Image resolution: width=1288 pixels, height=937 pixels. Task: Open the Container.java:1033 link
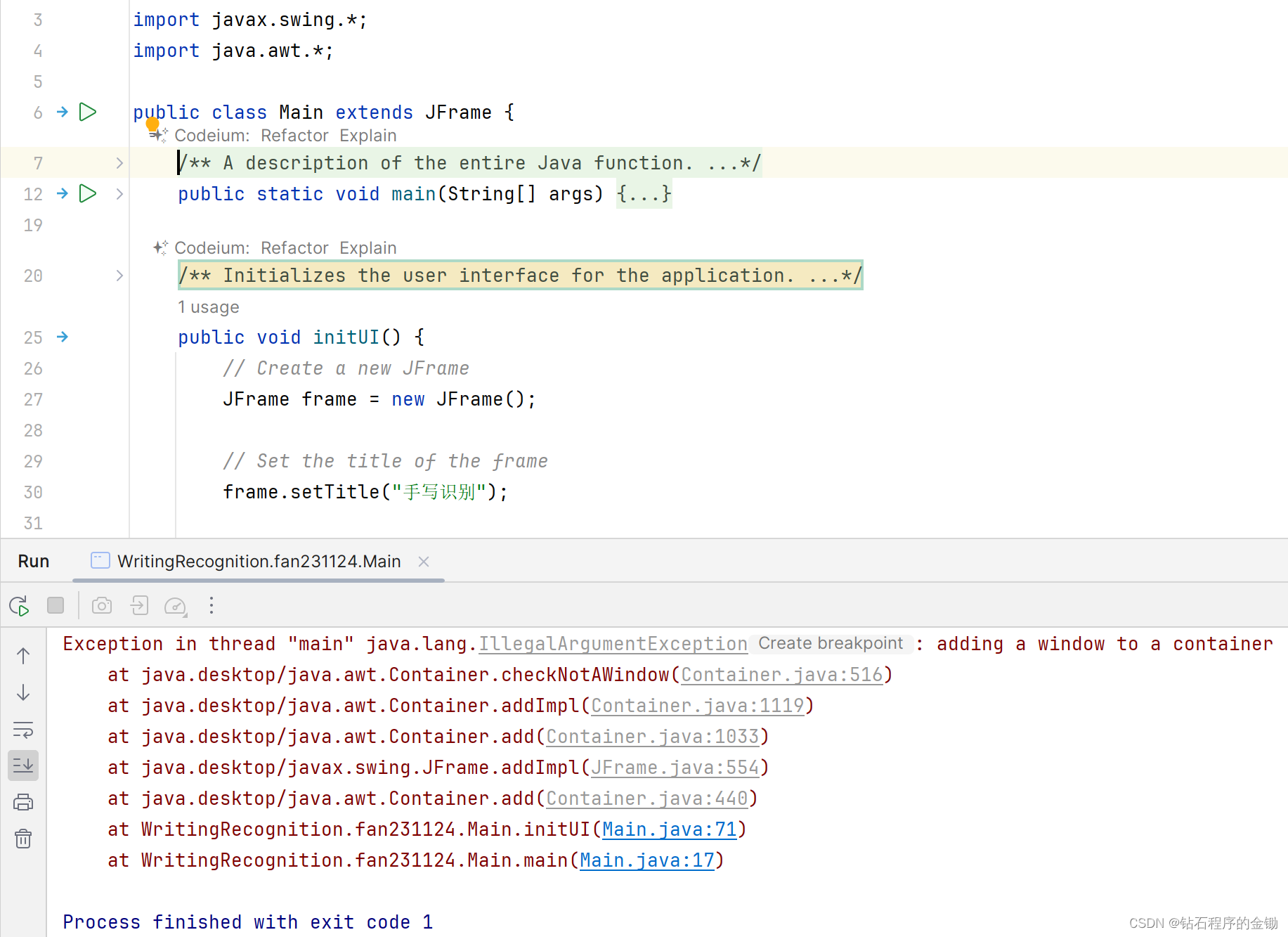653,737
